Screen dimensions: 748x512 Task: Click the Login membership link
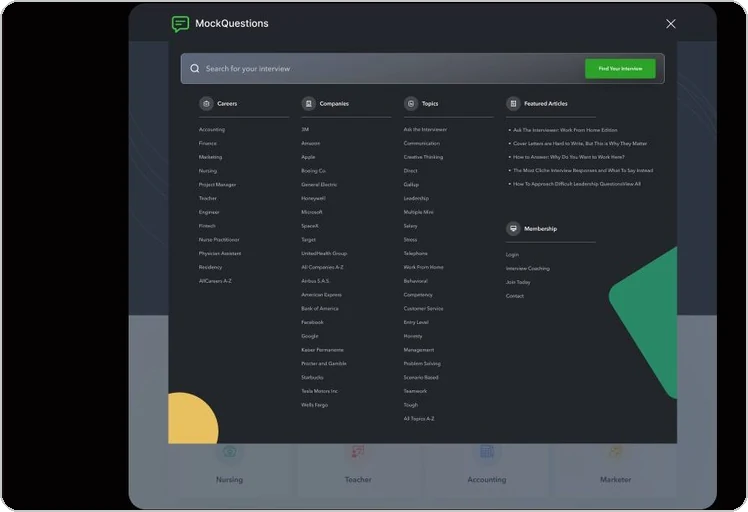coord(512,255)
